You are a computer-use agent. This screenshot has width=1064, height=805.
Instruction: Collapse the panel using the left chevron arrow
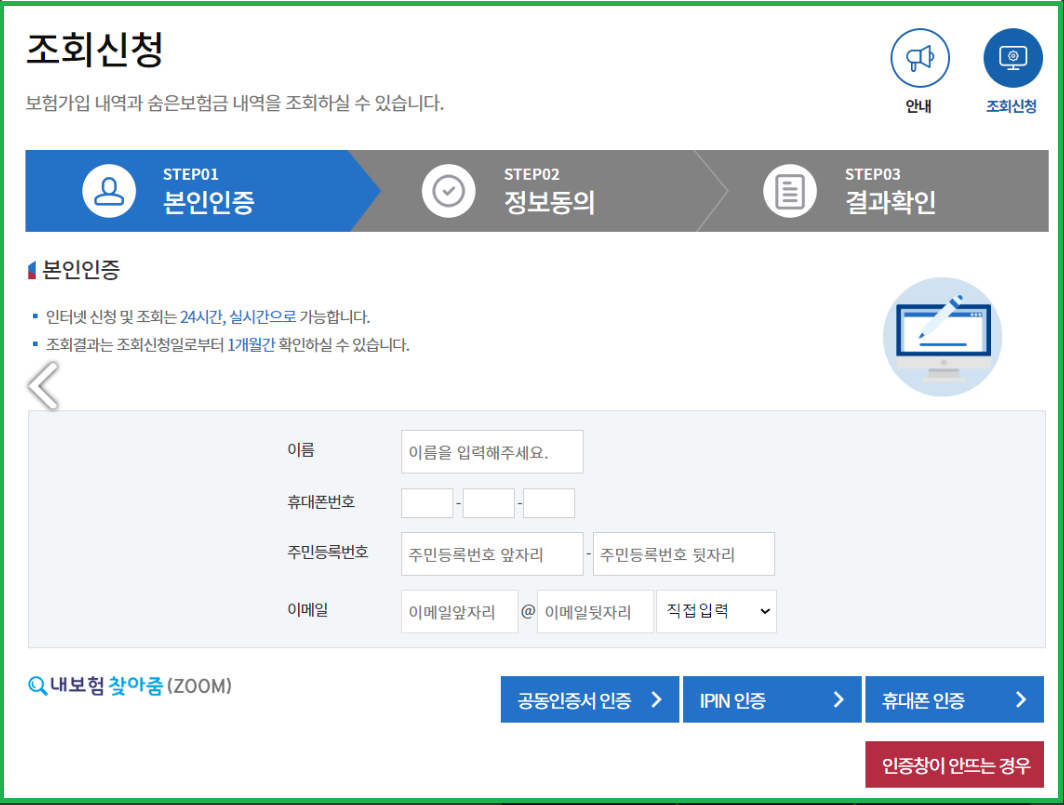coord(42,385)
